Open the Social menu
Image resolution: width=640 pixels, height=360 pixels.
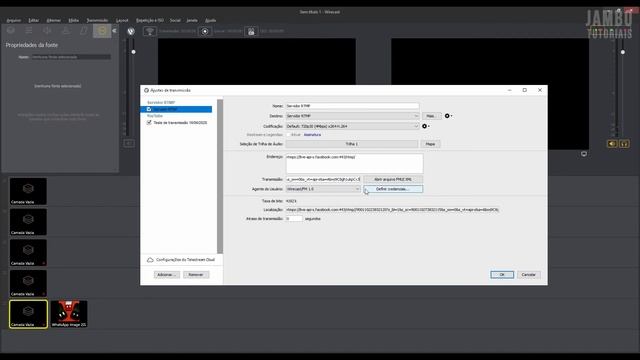[x=175, y=20]
